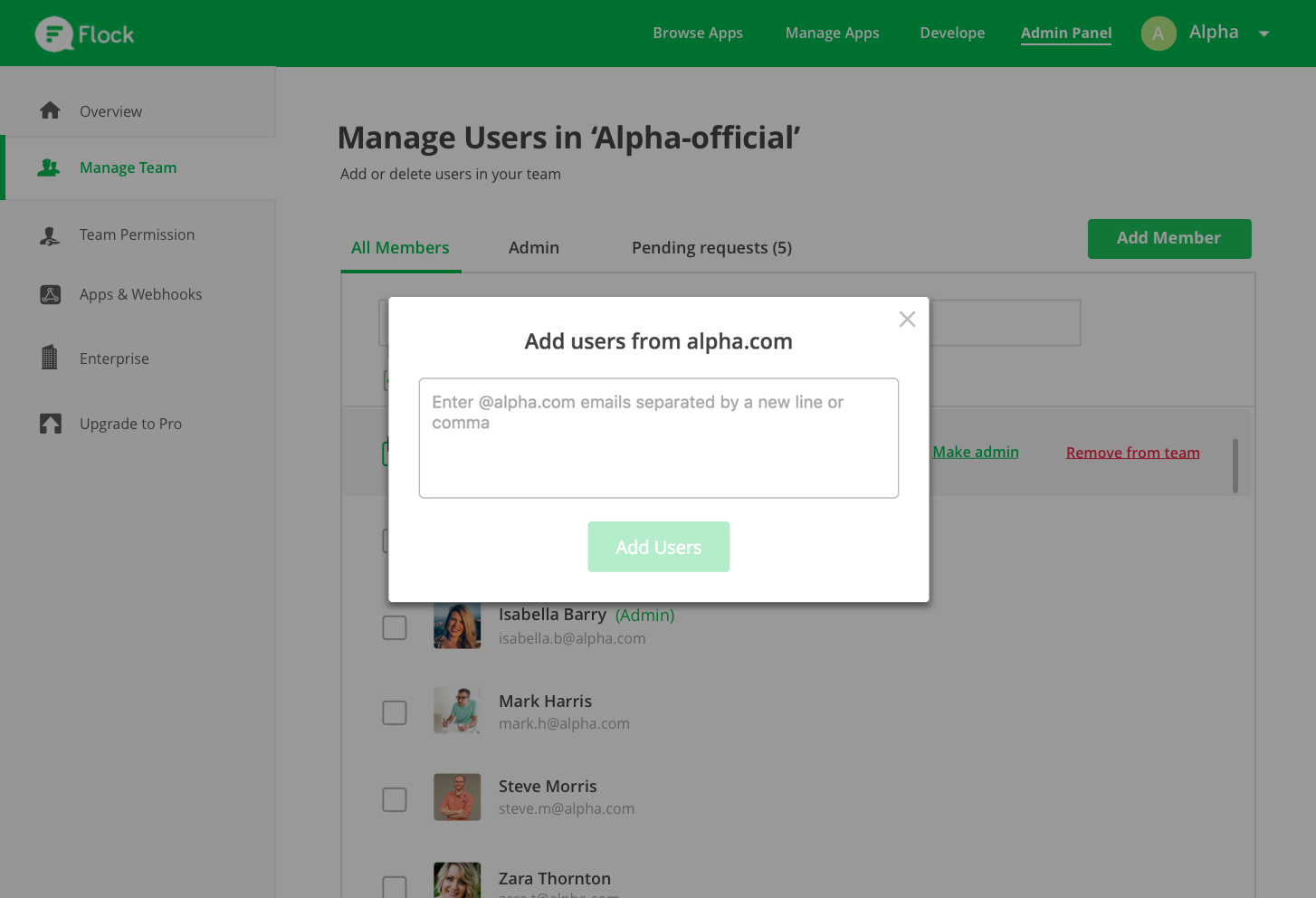Select Overview in the sidebar
The height and width of the screenshot is (898, 1316).
click(x=110, y=111)
